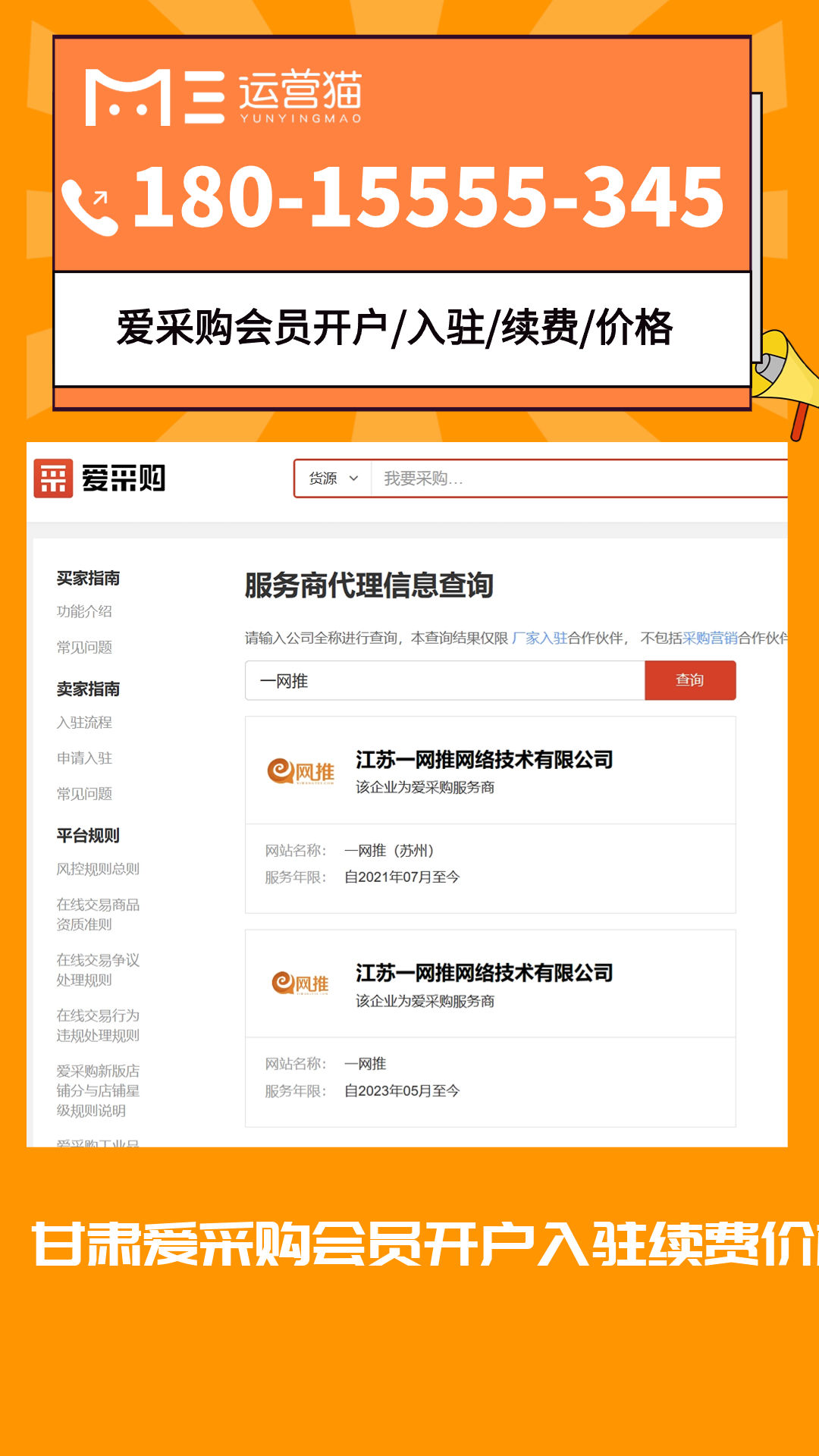Click the company name query input box
This screenshot has height=1456, width=819.
coord(445,680)
